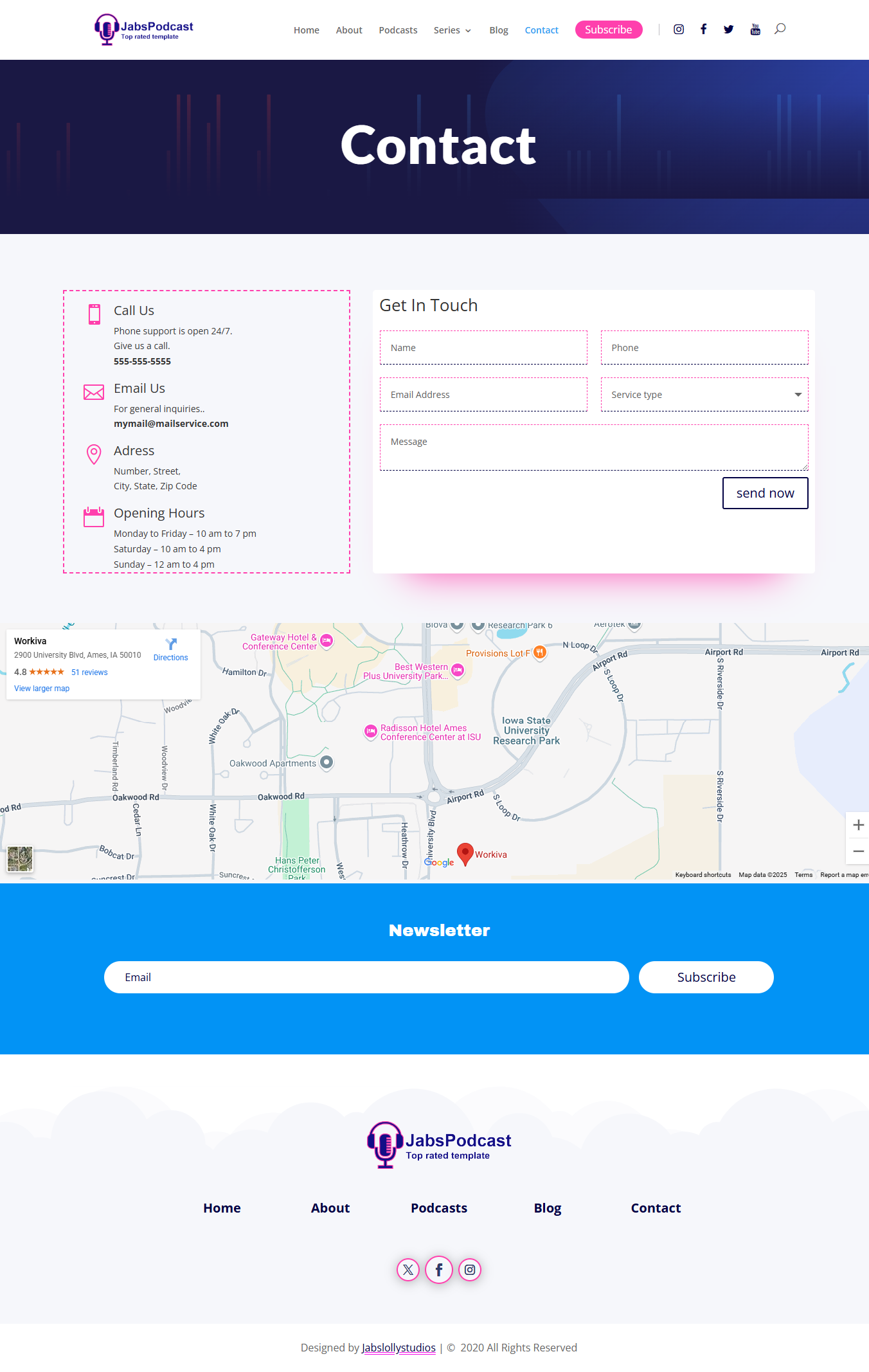Open the footer Facebook circle icon

click(x=439, y=1270)
